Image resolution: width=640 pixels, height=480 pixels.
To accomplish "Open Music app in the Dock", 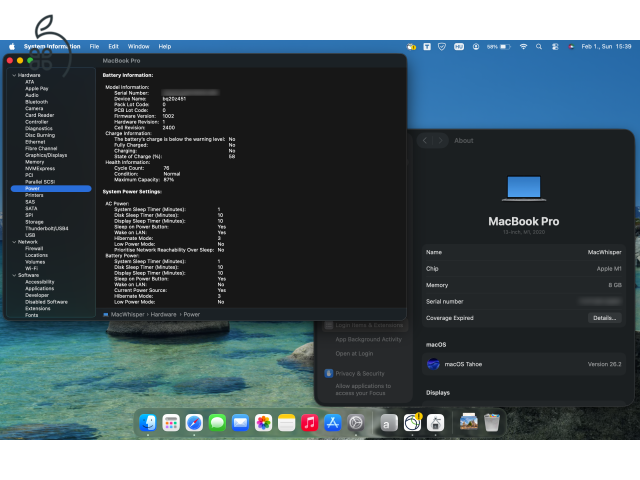I will tap(310, 422).
